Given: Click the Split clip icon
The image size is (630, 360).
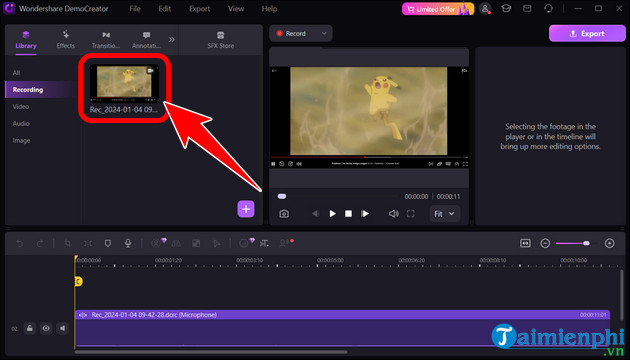Looking at the screenshot, I should click(88, 243).
